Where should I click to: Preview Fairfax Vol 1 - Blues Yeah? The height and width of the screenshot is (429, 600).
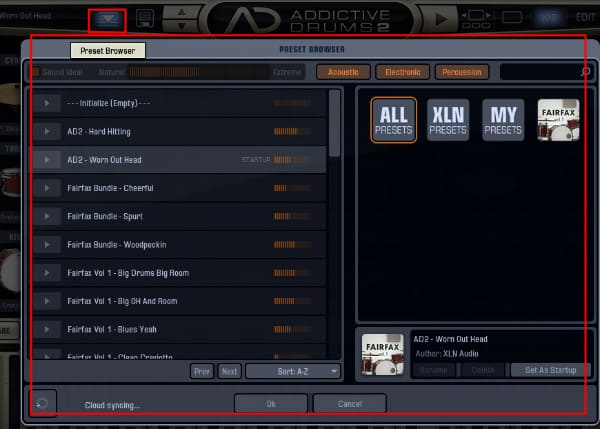click(x=47, y=330)
